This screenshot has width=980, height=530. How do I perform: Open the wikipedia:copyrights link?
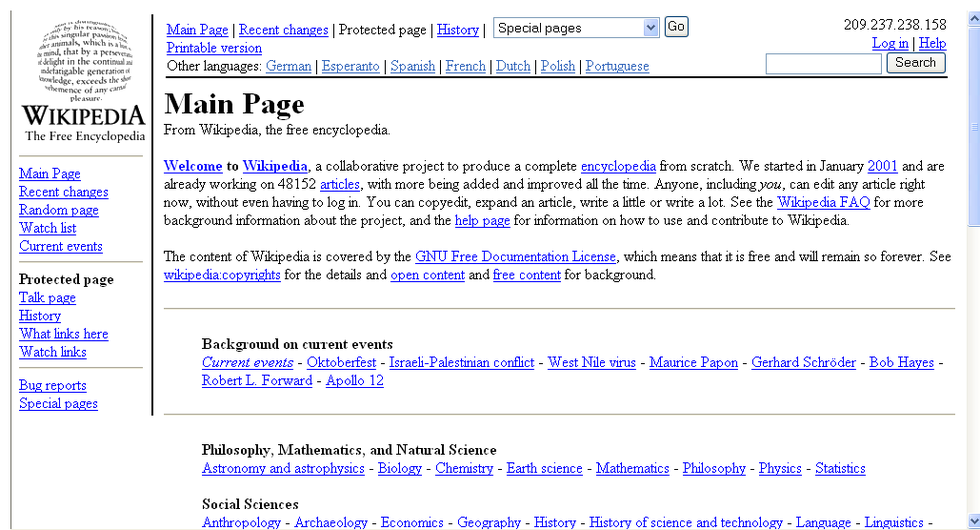pyautogui.click(x=222, y=274)
